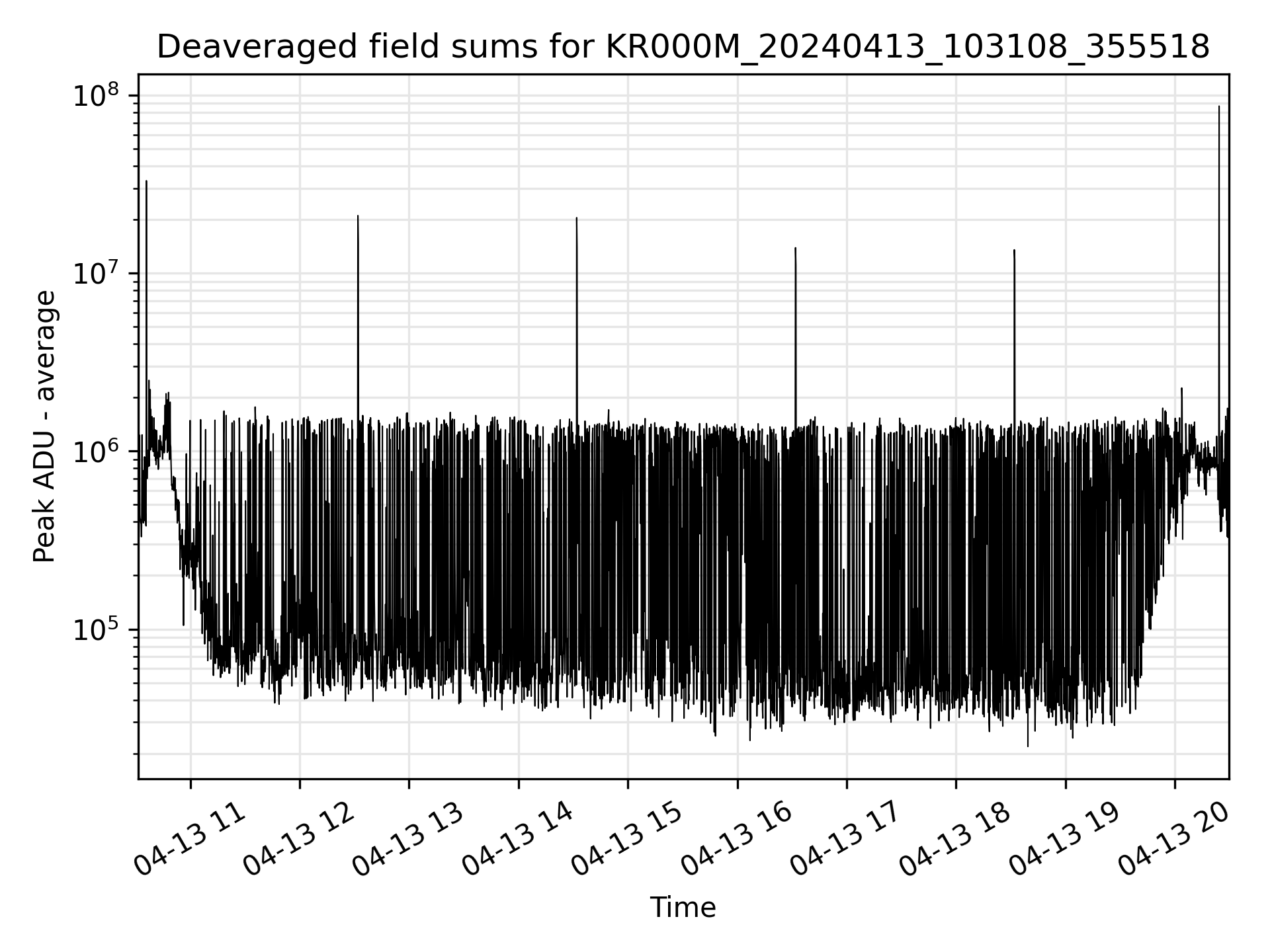The width and height of the screenshot is (1270, 952).
Task: Click the 'Time' x-axis label
Action: (683, 908)
